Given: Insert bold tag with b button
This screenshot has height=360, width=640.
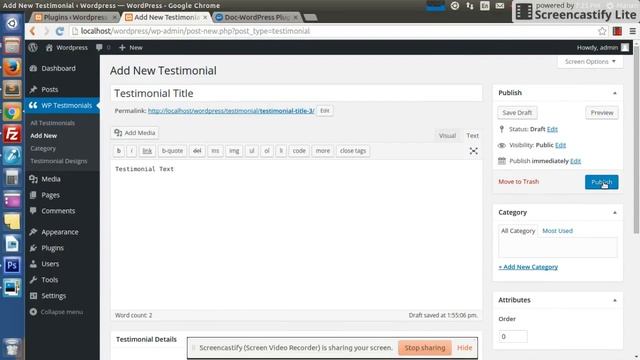Looking at the screenshot, I should pyautogui.click(x=119, y=151).
